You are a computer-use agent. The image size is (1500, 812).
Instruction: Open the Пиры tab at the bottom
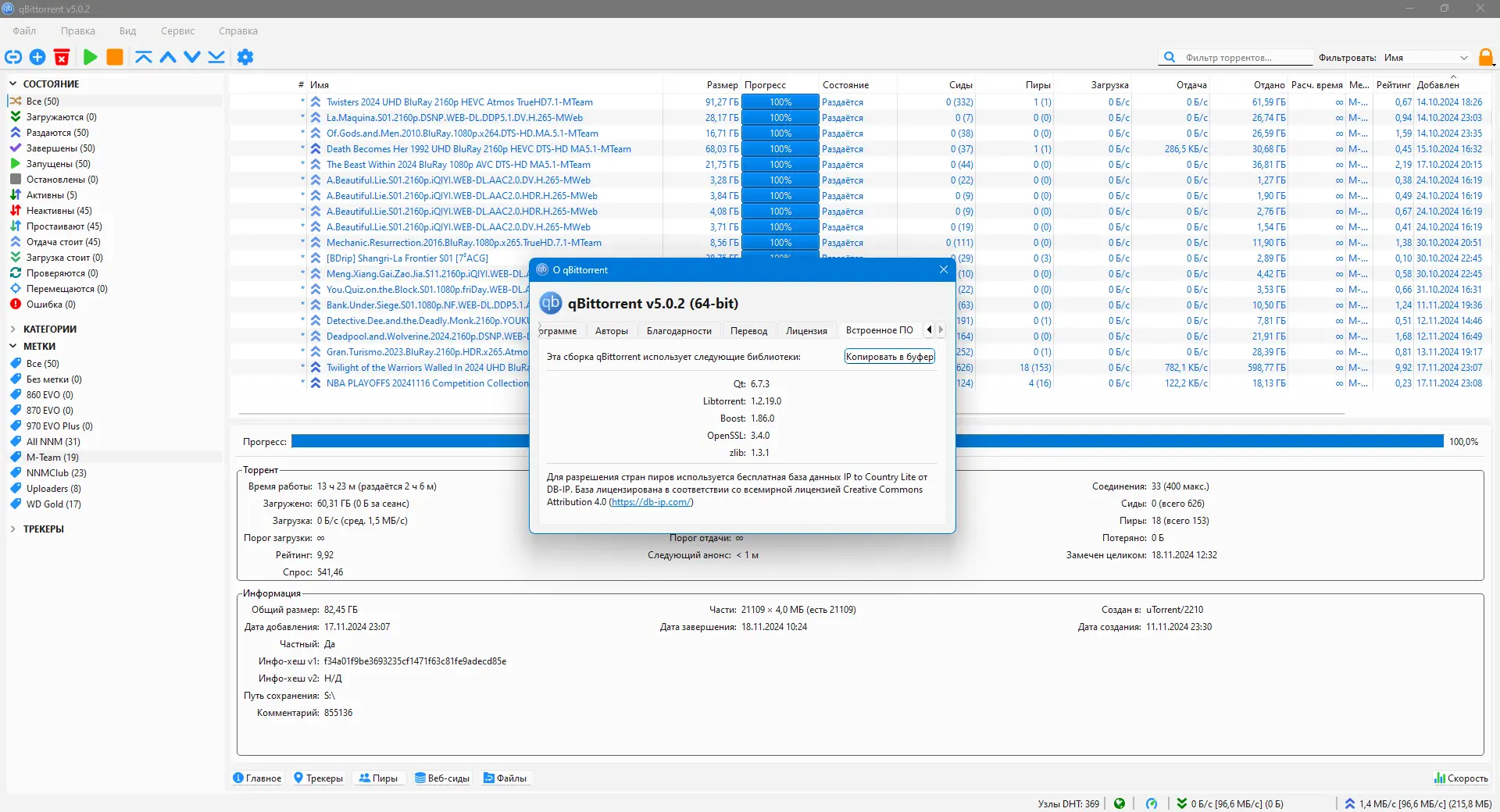click(x=378, y=778)
